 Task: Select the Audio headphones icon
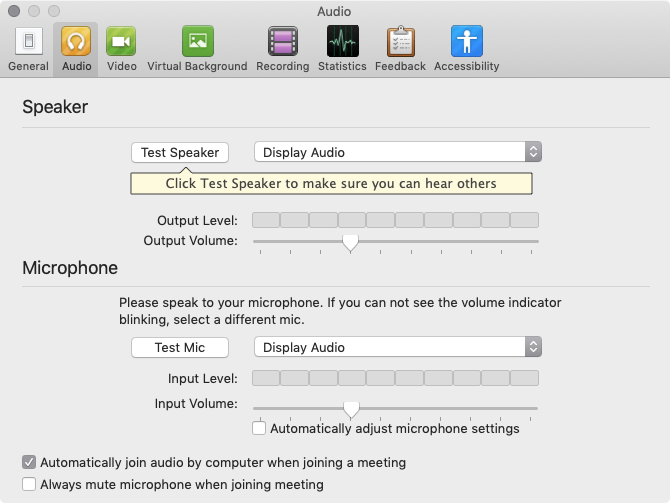coord(76,41)
